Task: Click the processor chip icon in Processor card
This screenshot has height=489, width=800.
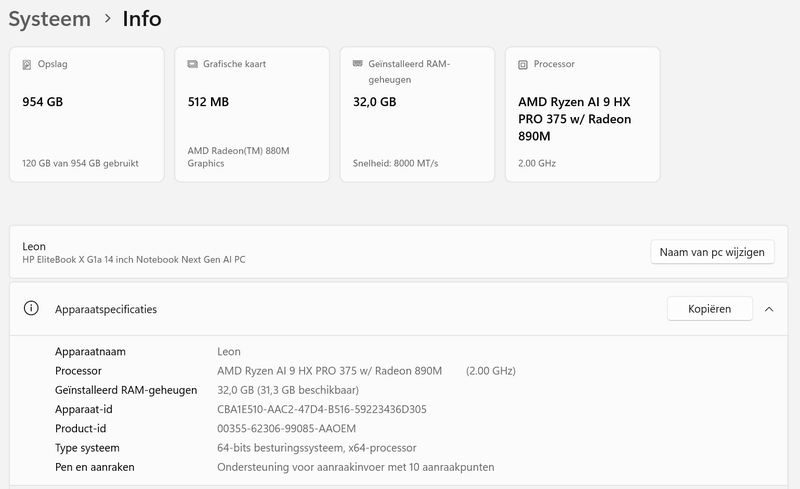Action: pos(523,65)
